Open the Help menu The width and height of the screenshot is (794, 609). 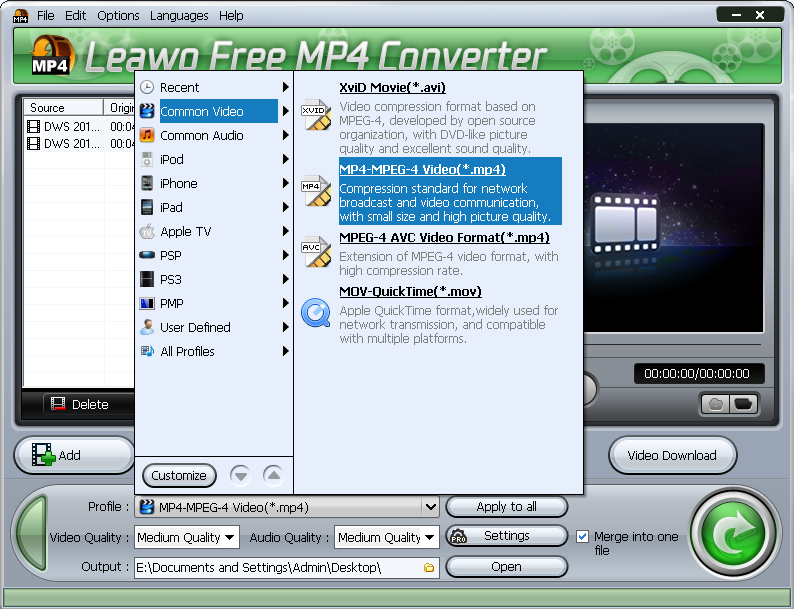(x=231, y=16)
